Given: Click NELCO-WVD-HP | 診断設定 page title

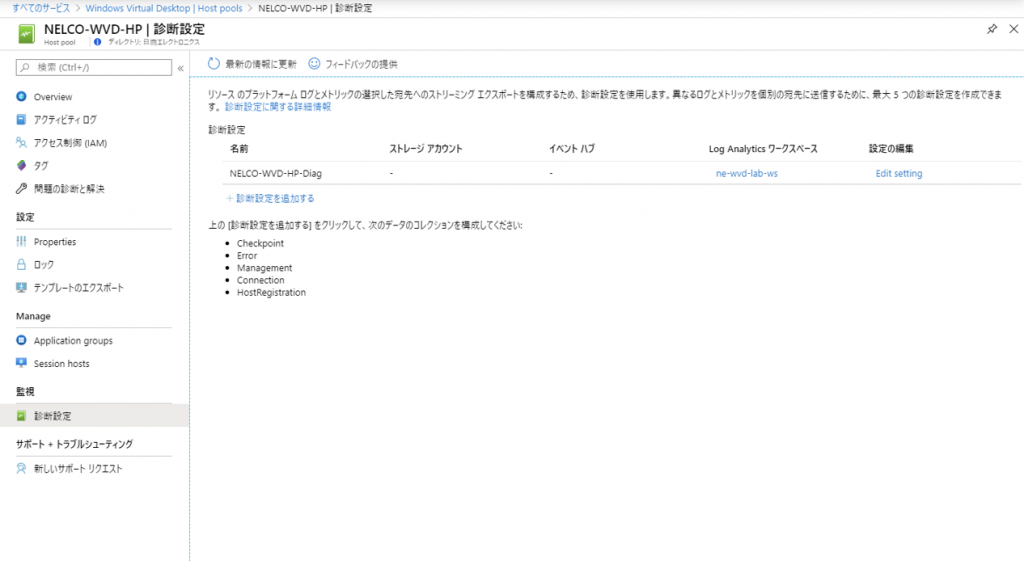Looking at the screenshot, I should pyautogui.click(x=124, y=29).
